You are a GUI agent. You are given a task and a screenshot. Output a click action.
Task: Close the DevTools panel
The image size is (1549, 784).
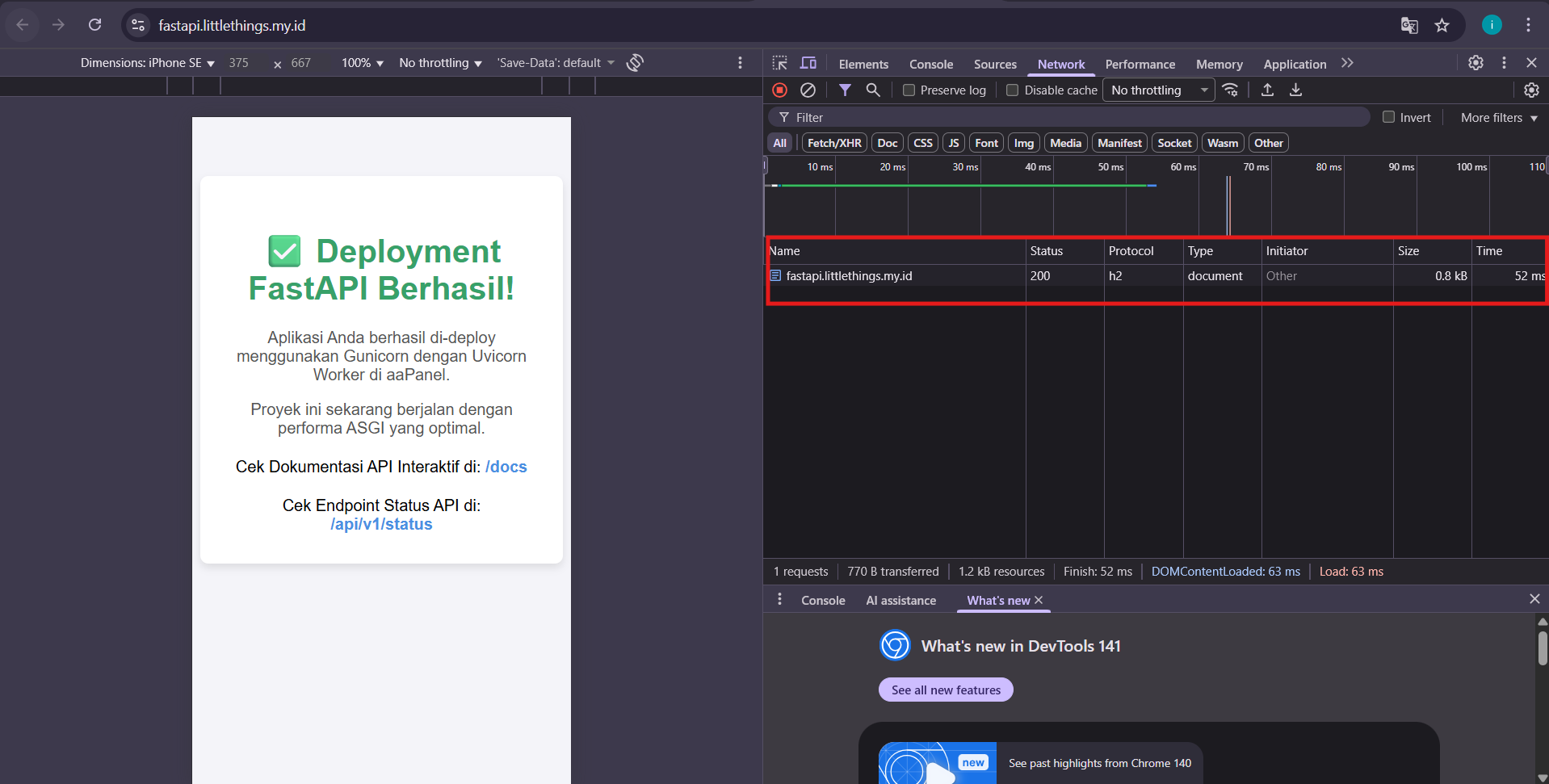click(x=1531, y=63)
